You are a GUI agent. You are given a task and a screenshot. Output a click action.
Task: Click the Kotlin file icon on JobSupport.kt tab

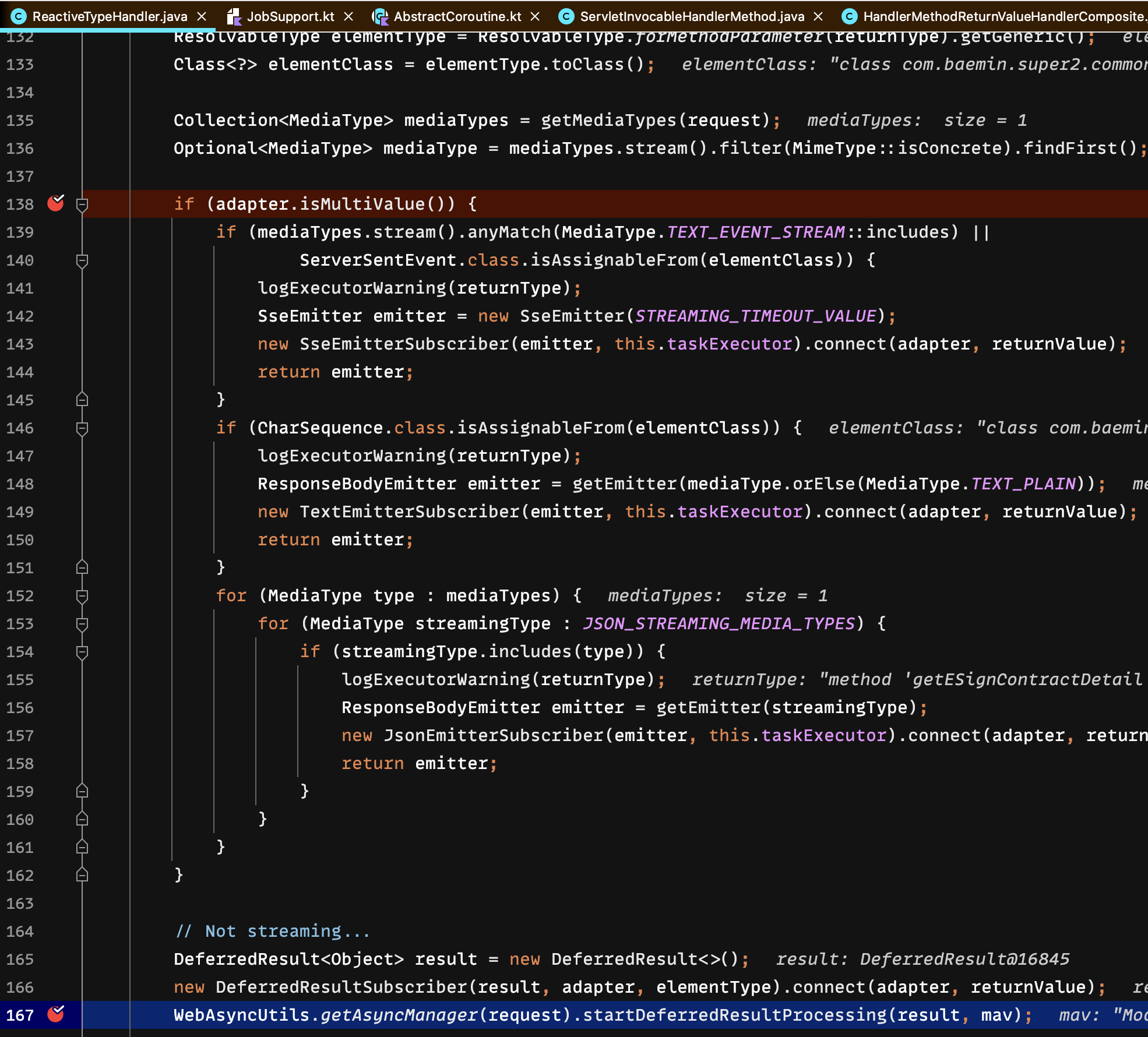234,17
